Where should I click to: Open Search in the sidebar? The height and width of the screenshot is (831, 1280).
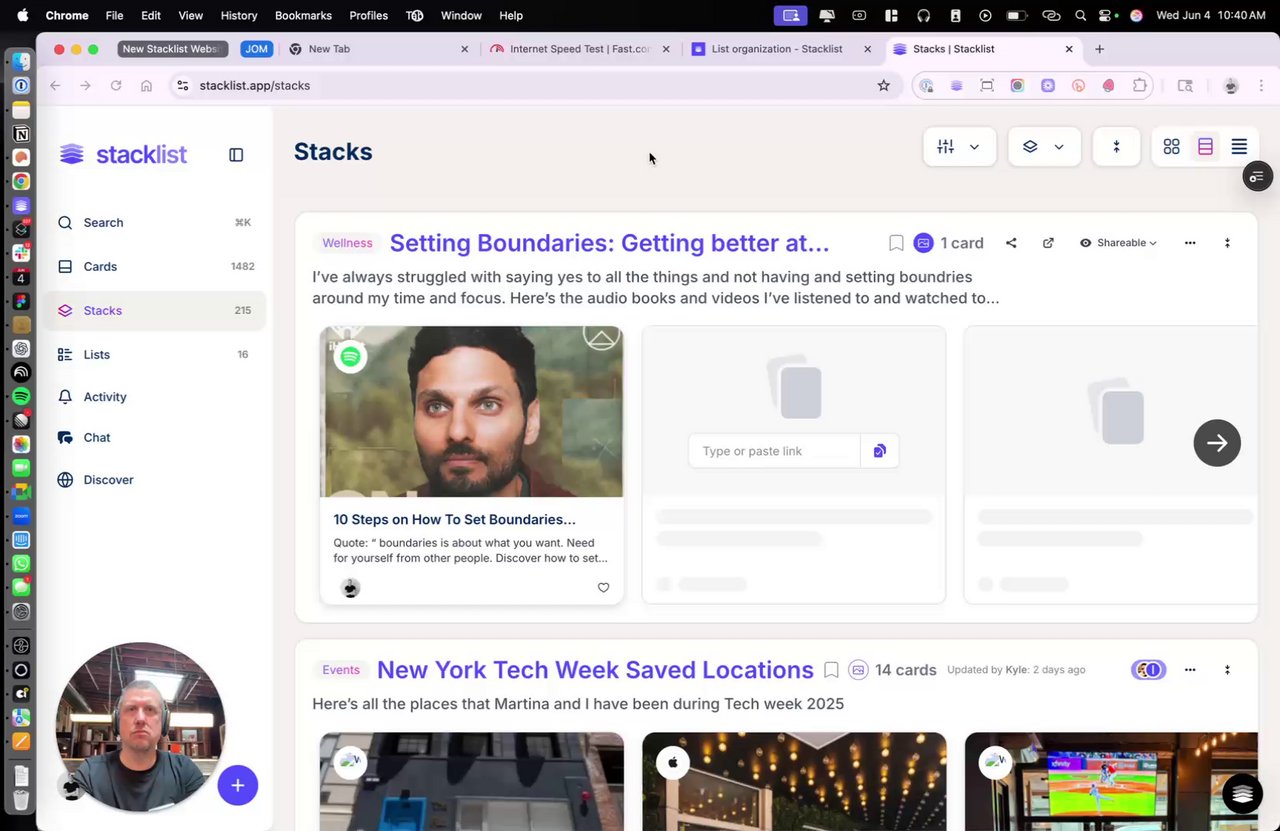click(155, 223)
